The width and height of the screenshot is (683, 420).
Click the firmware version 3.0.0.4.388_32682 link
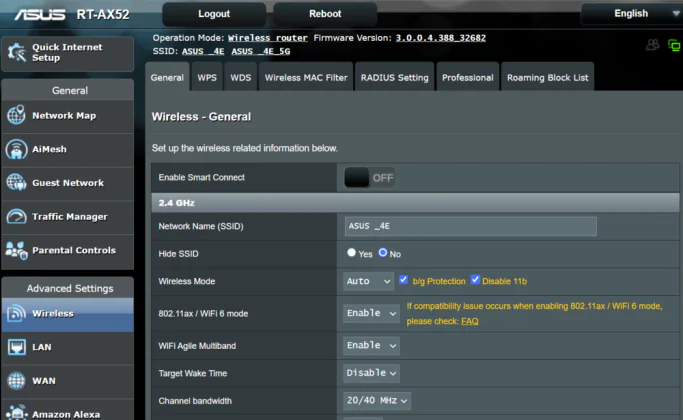(x=440, y=38)
